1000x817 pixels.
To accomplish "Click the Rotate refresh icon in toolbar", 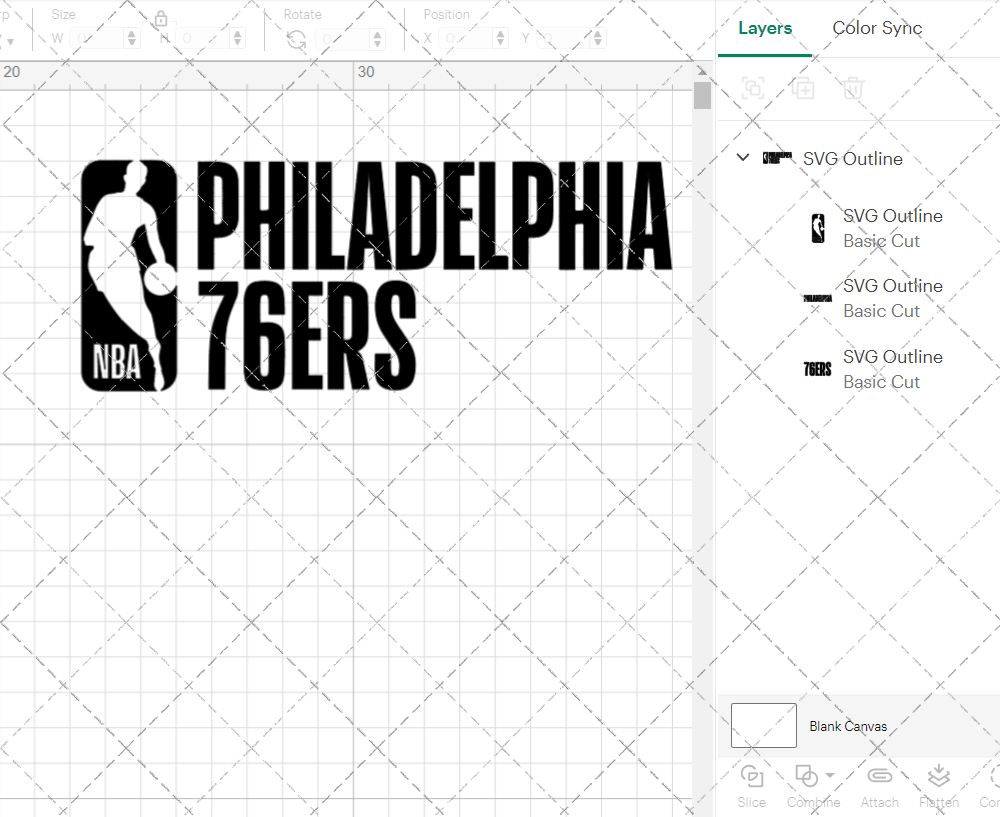I will (x=295, y=38).
